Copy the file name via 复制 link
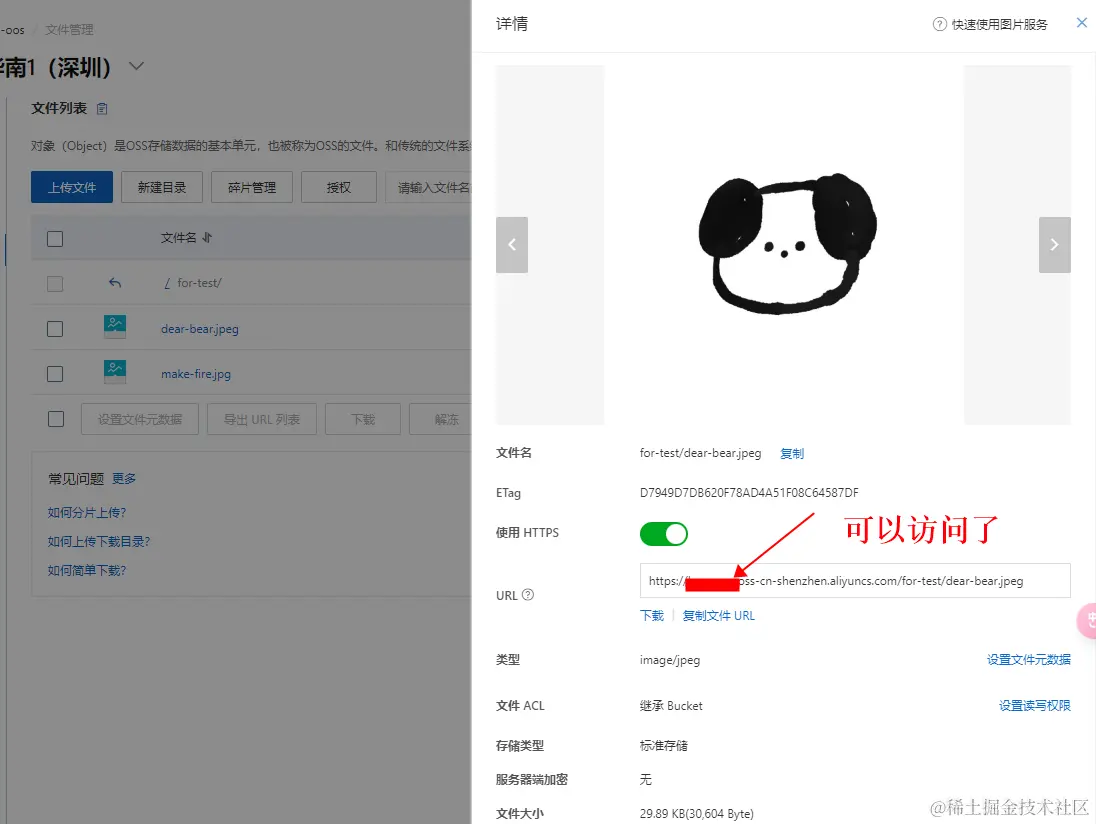Screen dimensions: 1096x824 (791, 454)
